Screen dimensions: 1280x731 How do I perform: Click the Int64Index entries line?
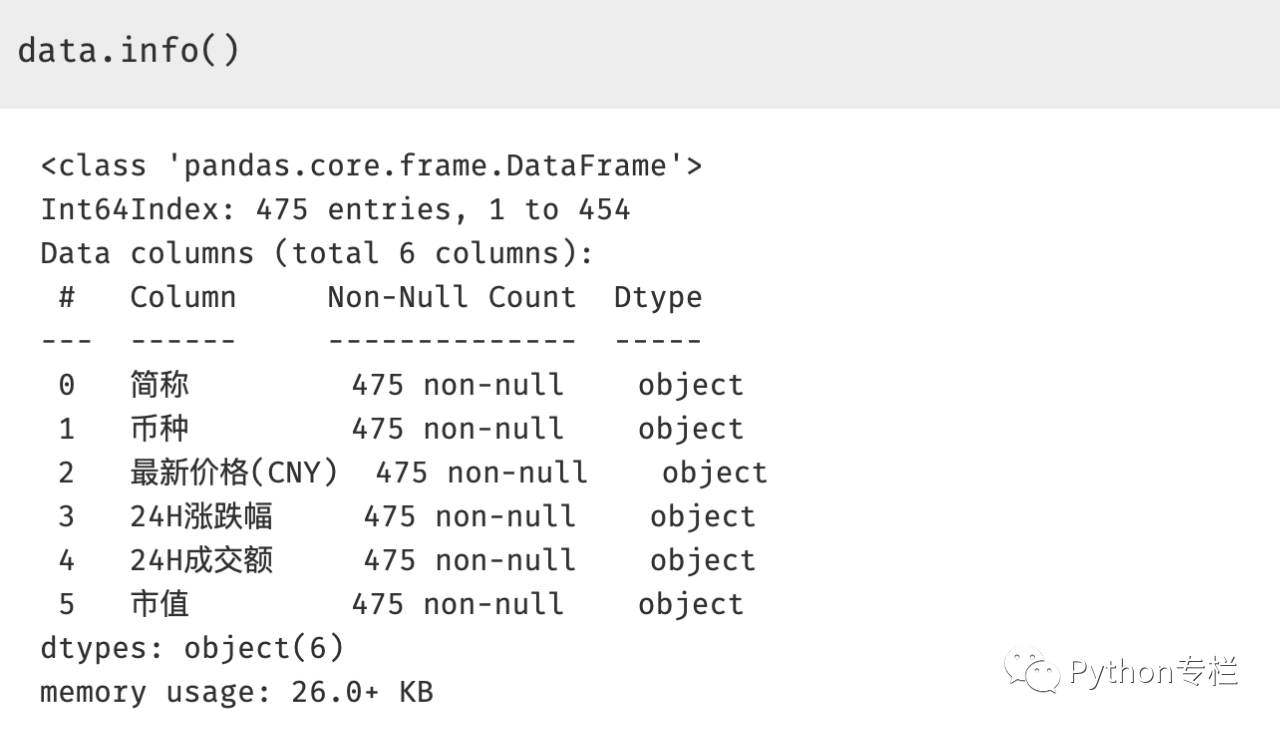pos(335,209)
